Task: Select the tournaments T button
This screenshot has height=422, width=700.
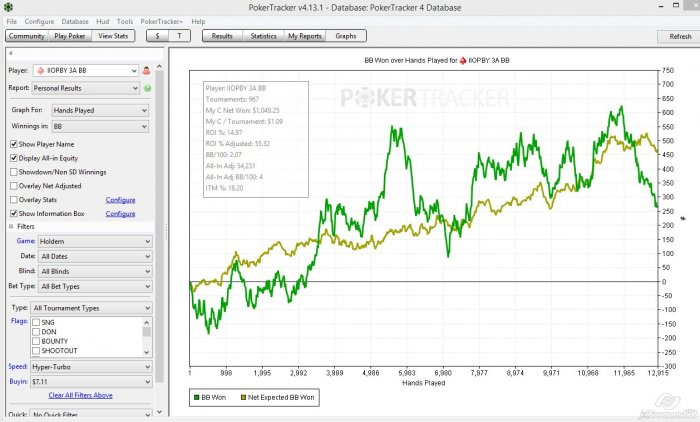Action: point(179,36)
